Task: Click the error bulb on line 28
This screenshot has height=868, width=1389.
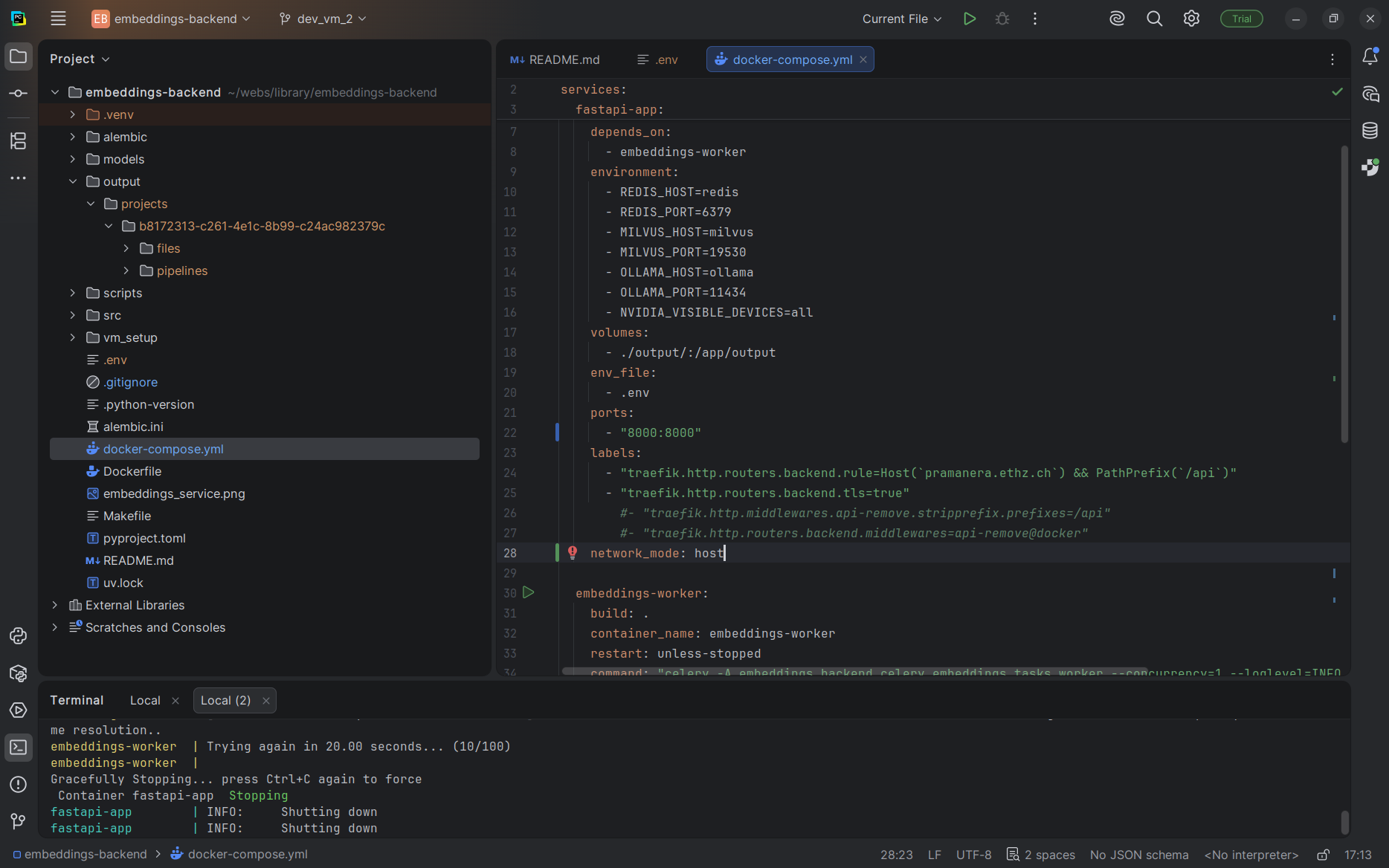Action: click(573, 552)
